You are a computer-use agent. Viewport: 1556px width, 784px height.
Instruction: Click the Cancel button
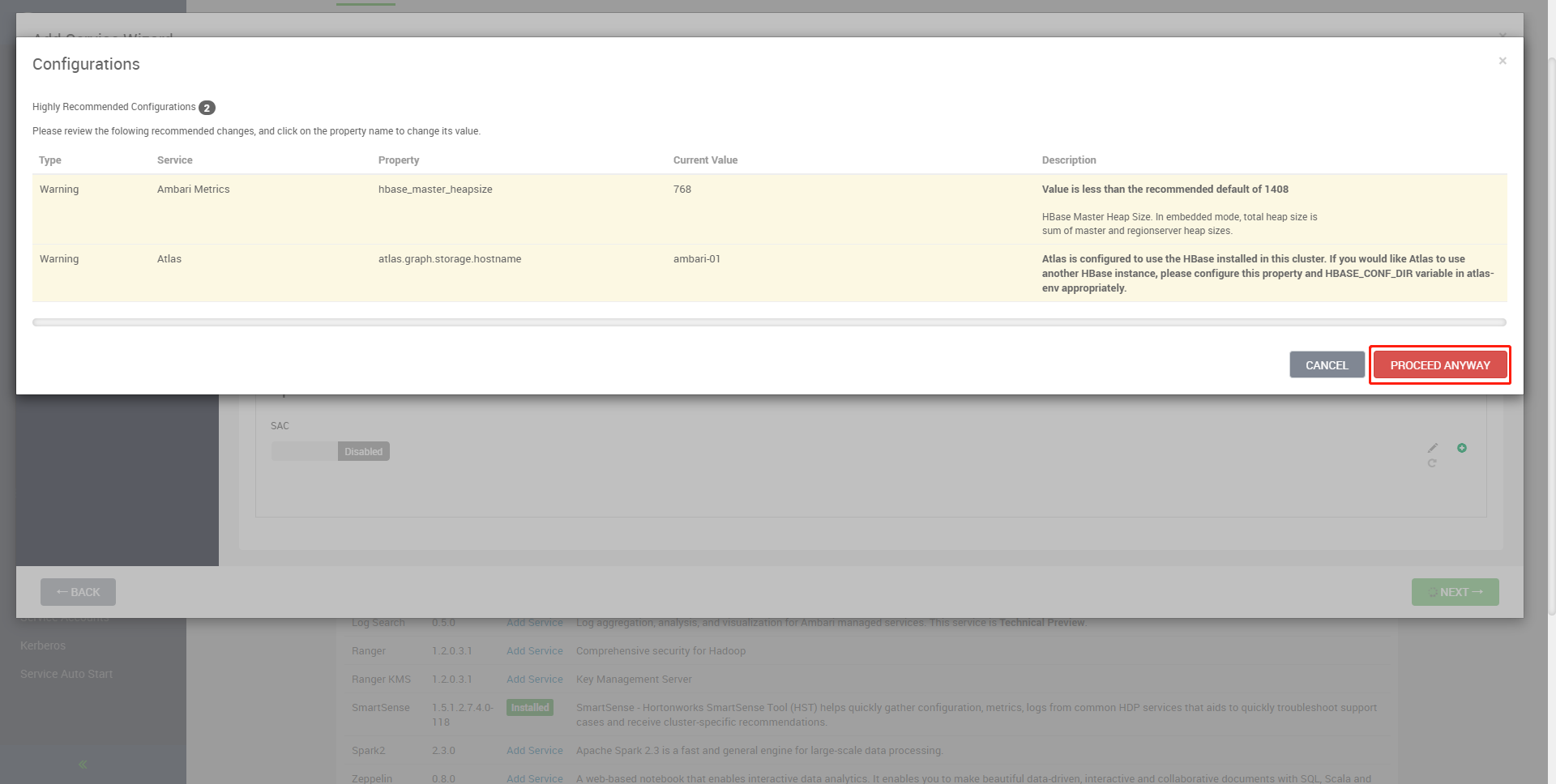[x=1327, y=365]
